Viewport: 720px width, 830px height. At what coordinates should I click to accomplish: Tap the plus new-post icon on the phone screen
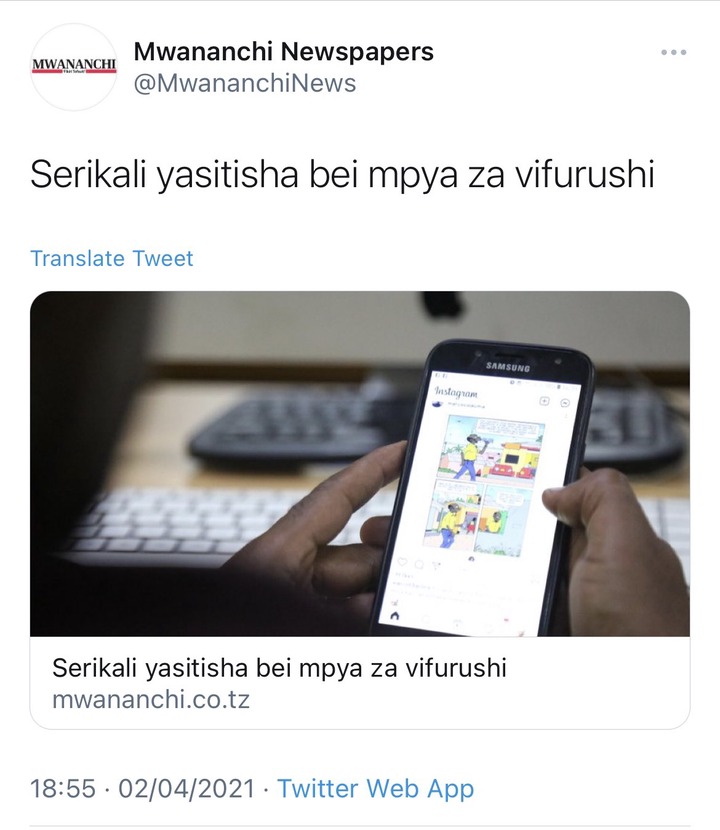[x=544, y=401]
